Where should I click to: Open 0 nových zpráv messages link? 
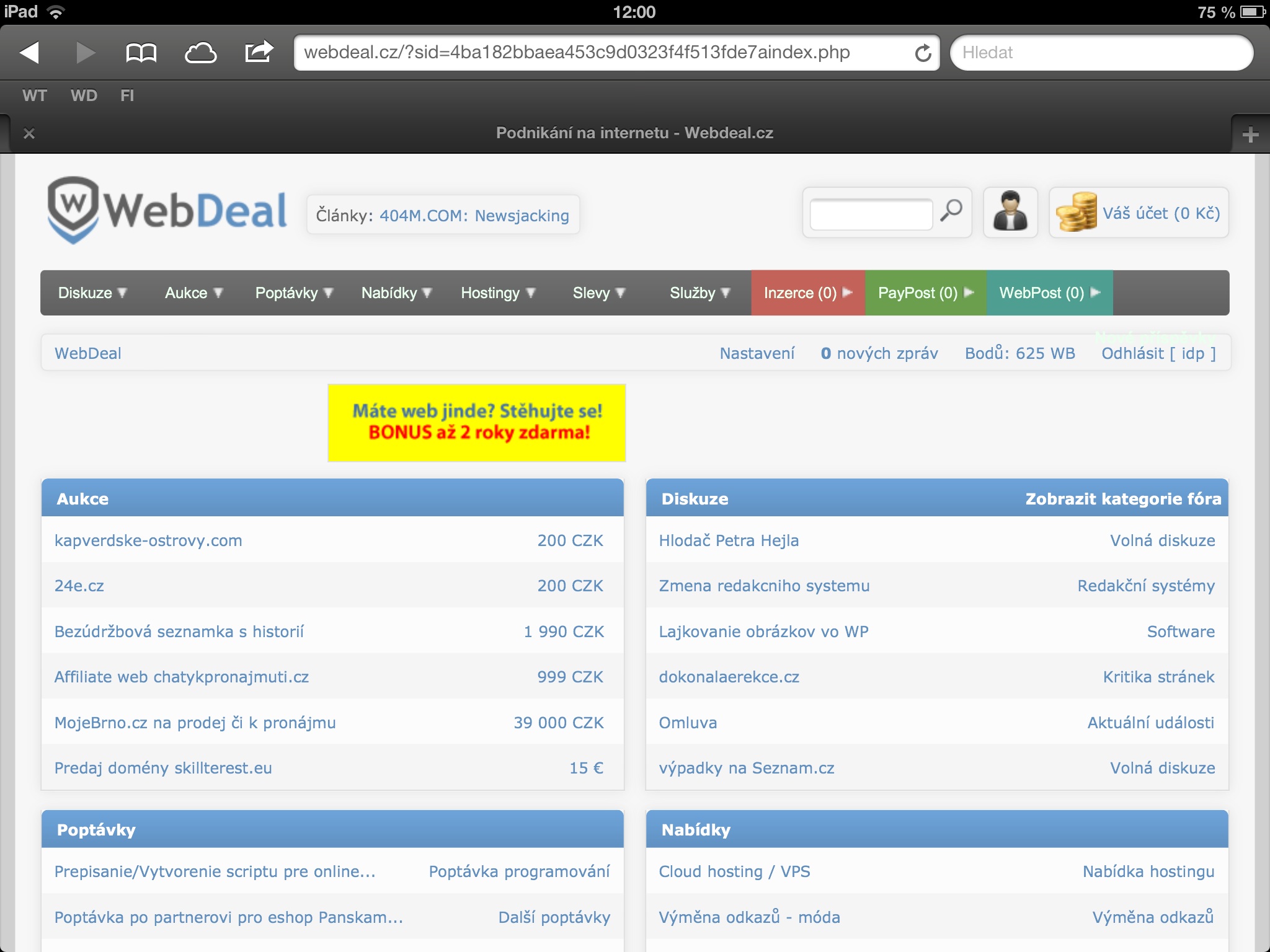(879, 353)
